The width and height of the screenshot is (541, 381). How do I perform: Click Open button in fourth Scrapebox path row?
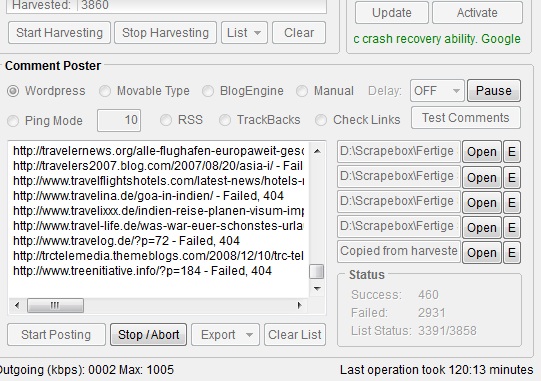point(482,227)
